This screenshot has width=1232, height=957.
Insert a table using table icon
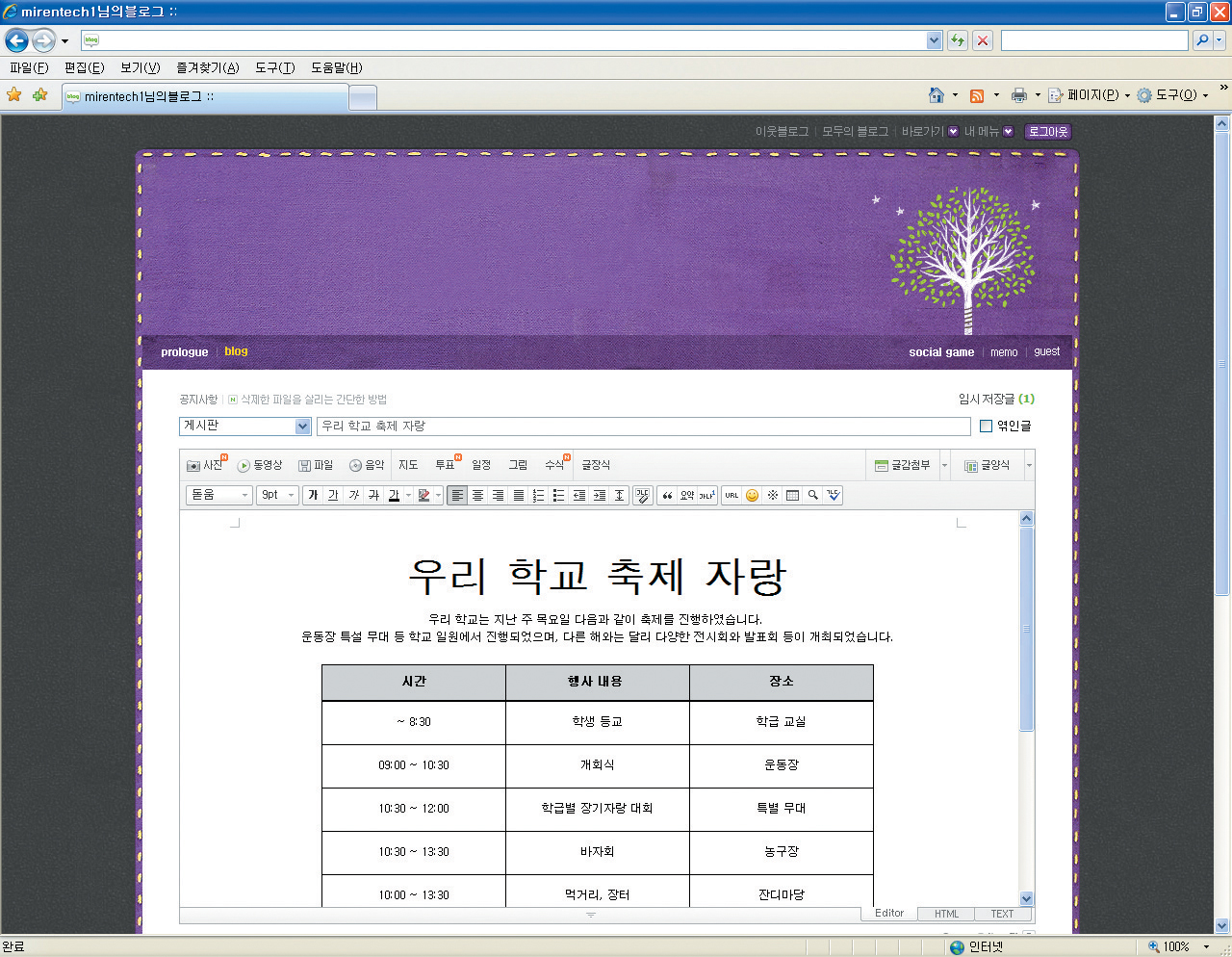[792, 495]
